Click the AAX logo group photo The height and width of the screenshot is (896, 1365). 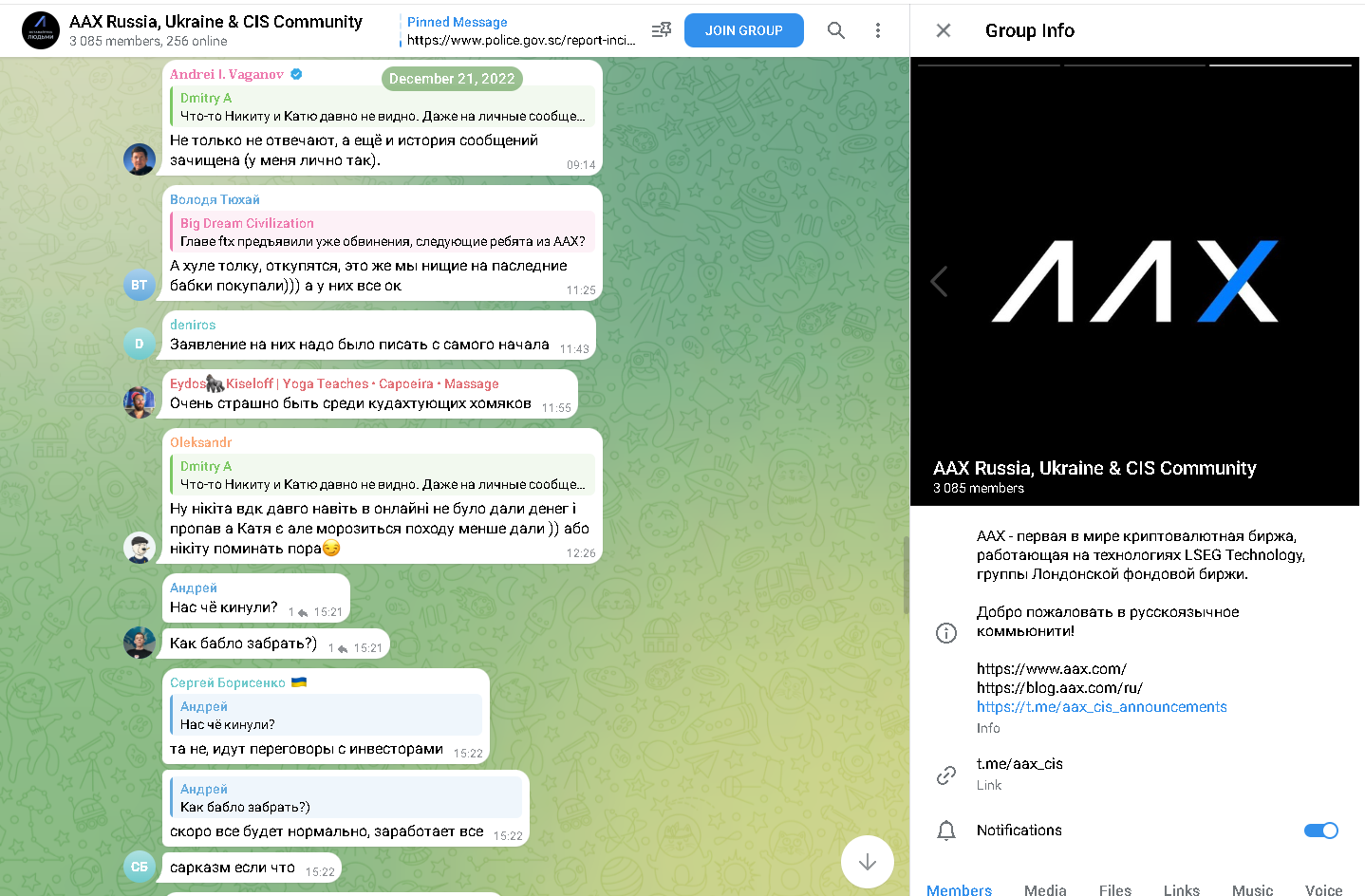(x=1134, y=281)
